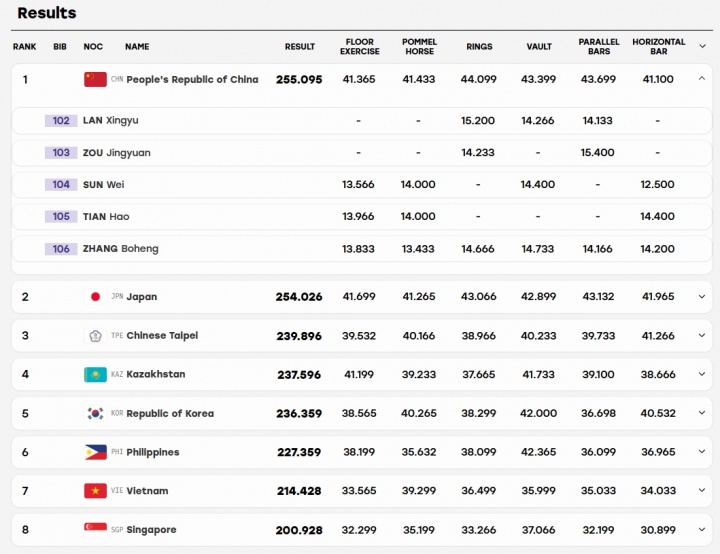Click the People's Republic of China flag icon
This screenshot has width=720, height=554.
pos(95,79)
